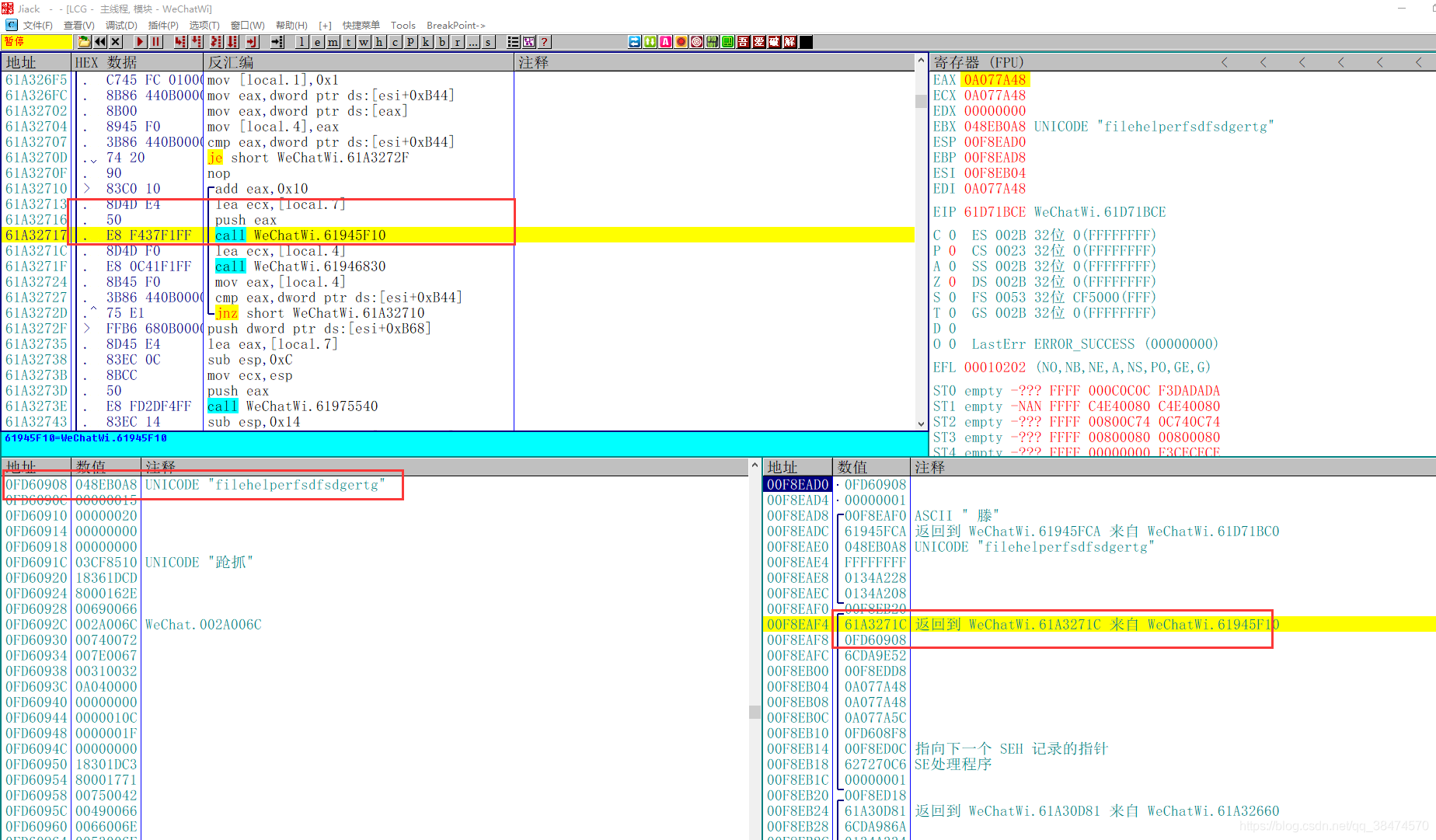Restart the debugged program (rewind icon)

(100, 42)
